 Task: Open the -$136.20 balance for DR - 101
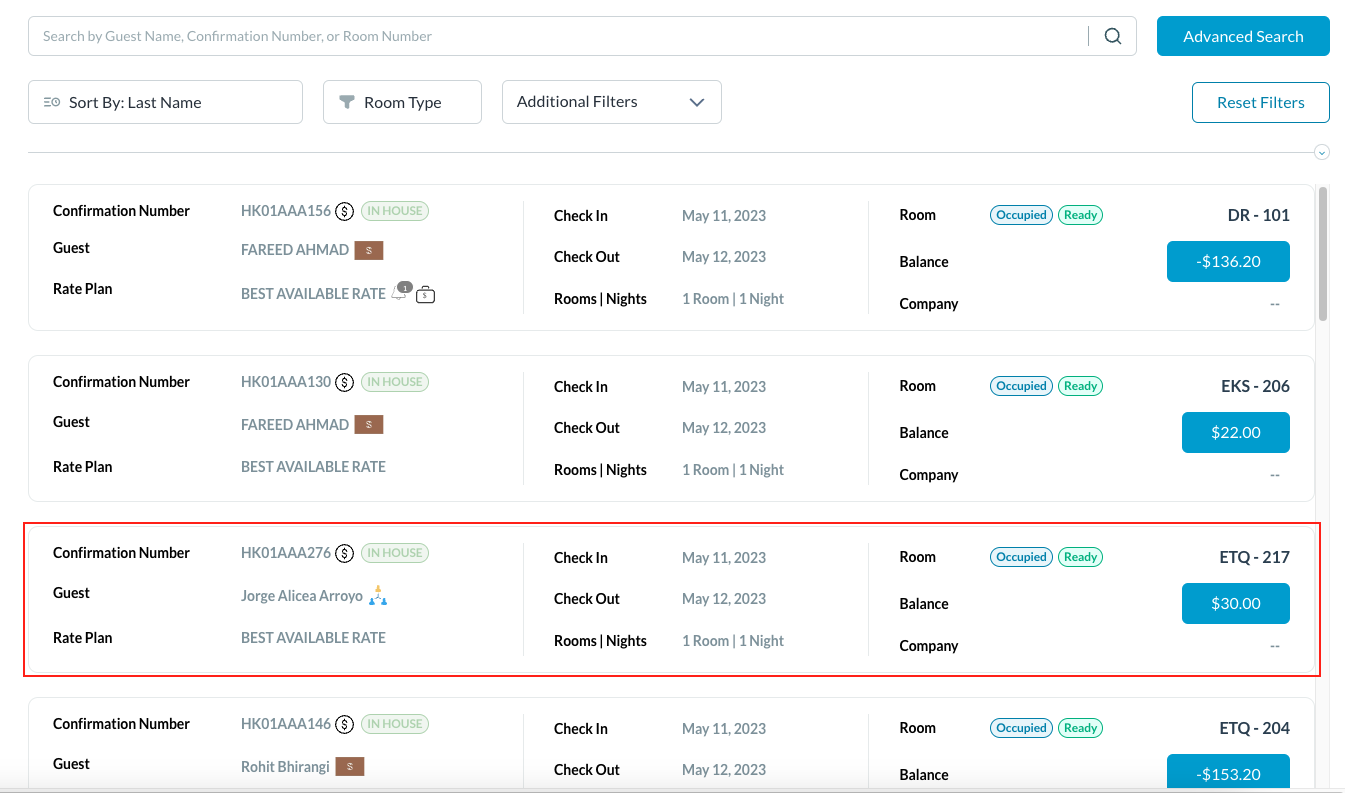tap(1228, 262)
